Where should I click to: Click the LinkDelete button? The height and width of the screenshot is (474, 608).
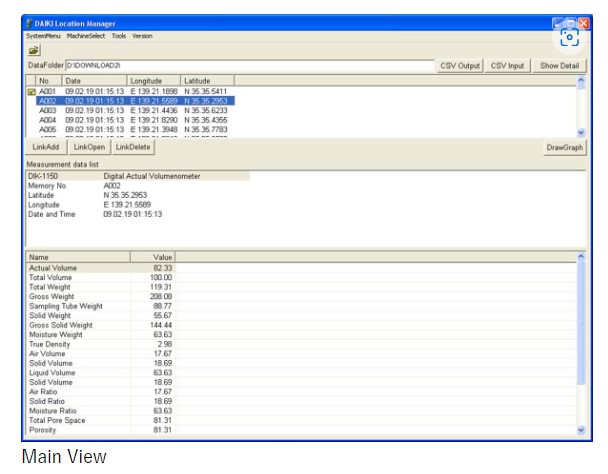pos(133,147)
